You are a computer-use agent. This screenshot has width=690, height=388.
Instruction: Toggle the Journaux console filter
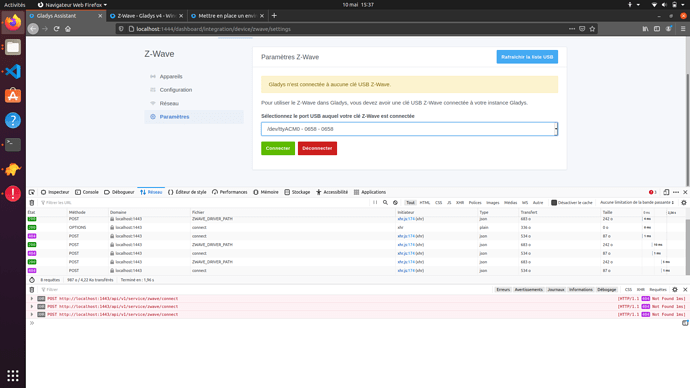(556, 289)
